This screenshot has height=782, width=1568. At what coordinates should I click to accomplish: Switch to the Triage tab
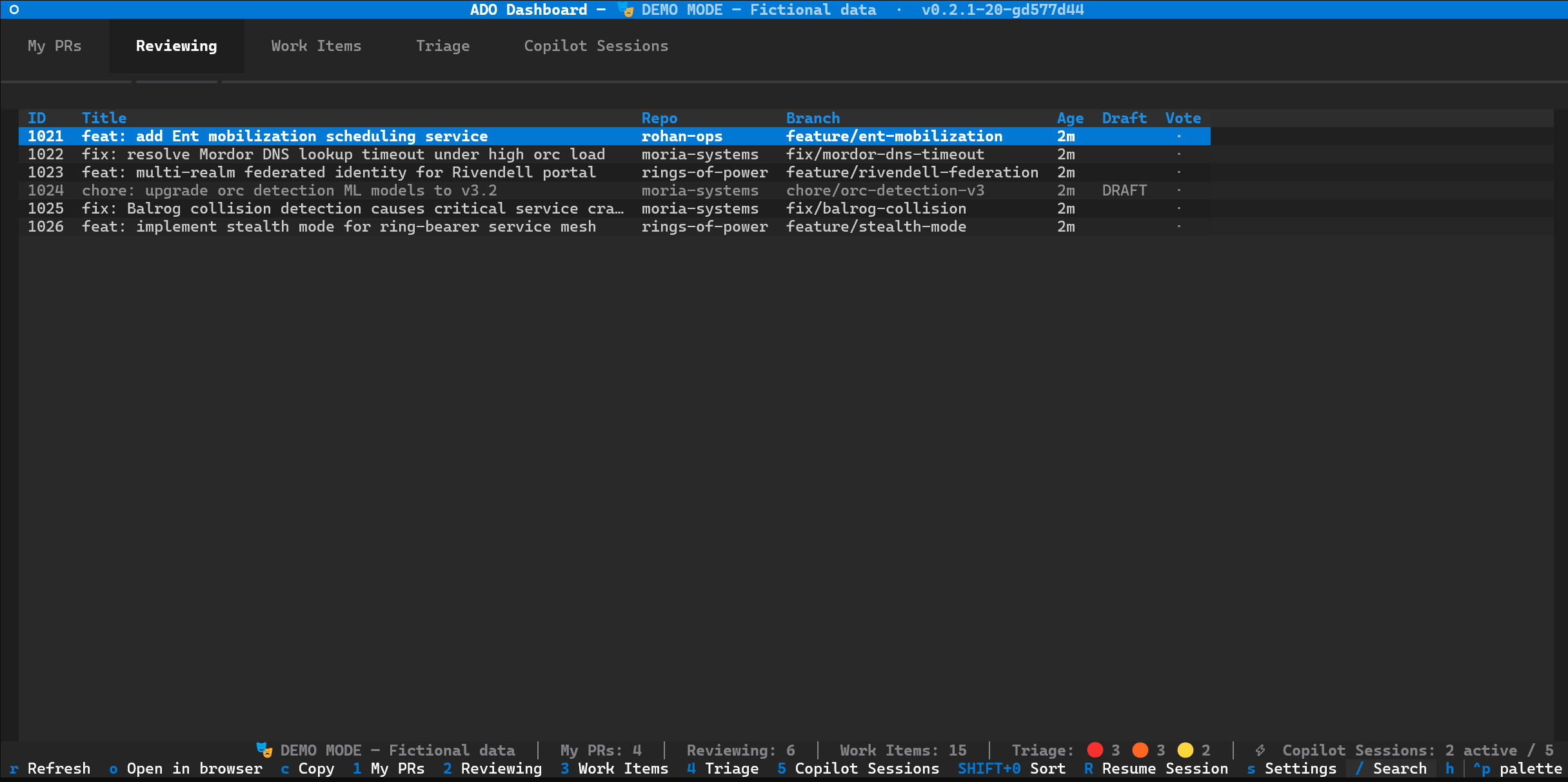(x=442, y=46)
